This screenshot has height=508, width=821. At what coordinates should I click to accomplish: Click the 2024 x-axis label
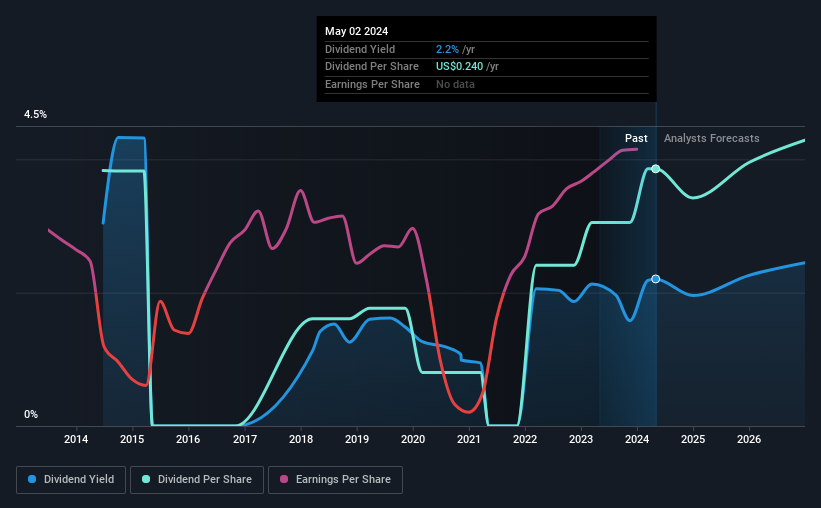637,439
